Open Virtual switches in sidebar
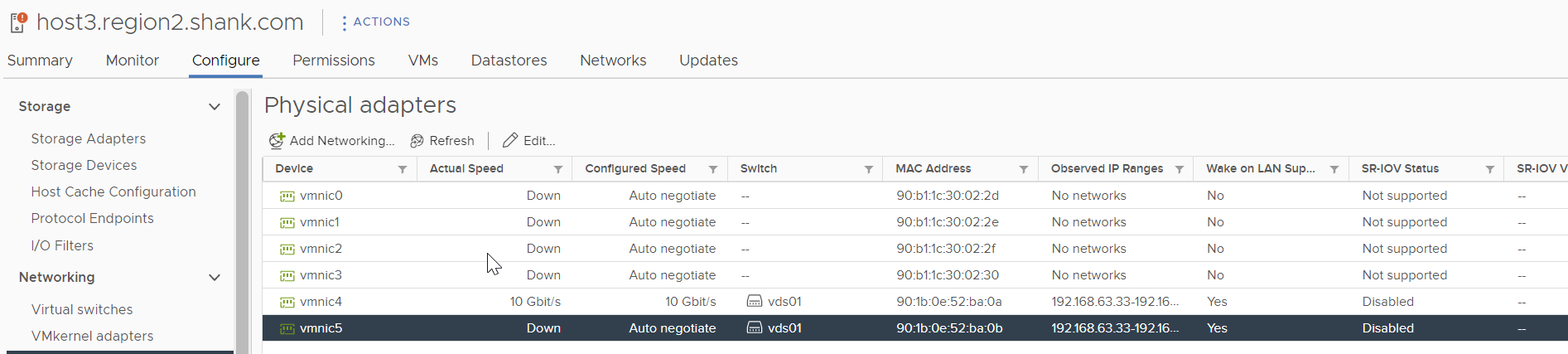This screenshot has height=354, width=1568. (x=82, y=309)
